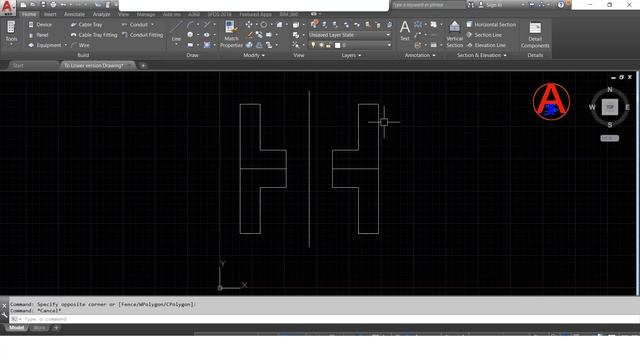This screenshot has height=360, width=640.
Task: Click the Undo arrow in quick access toolbar
Action: [63, 4]
